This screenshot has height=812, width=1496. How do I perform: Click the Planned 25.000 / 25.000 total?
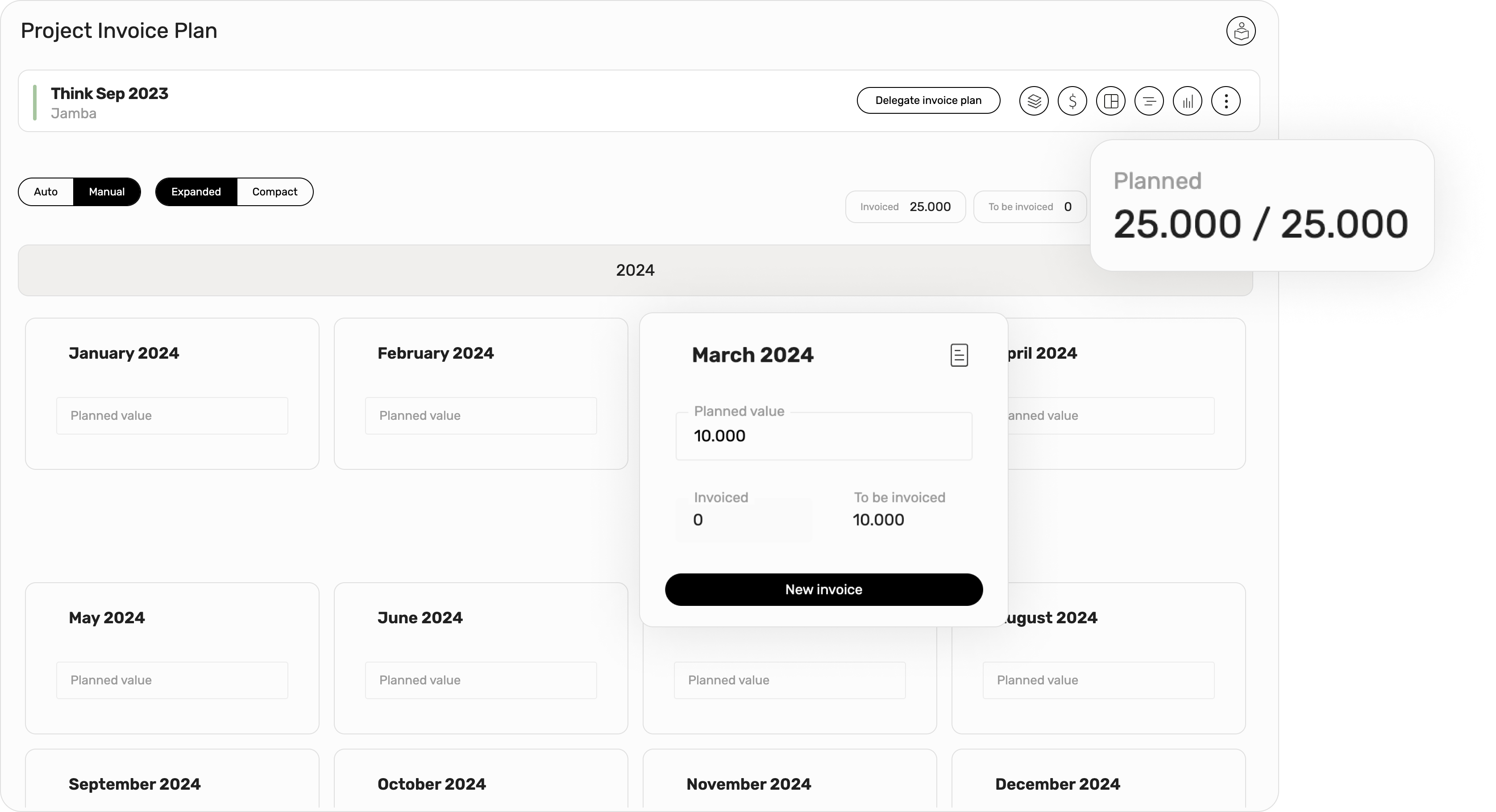[x=1261, y=206]
